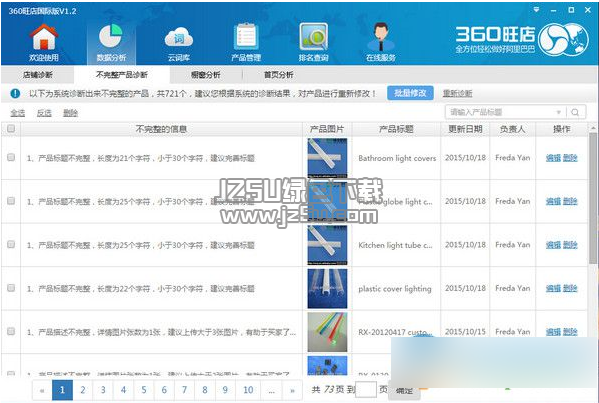599x403 pixels.
Task: Check the Kitchen light tube row checkbox
Action: point(11,244)
